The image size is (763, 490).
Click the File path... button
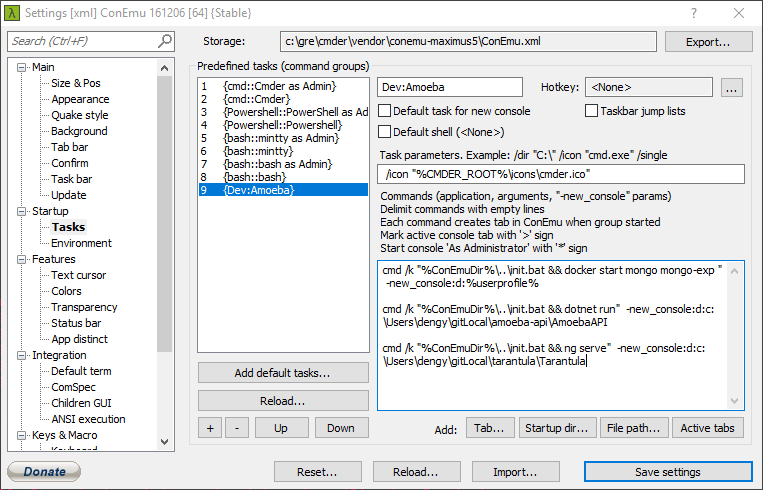pyautogui.click(x=634, y=428)
